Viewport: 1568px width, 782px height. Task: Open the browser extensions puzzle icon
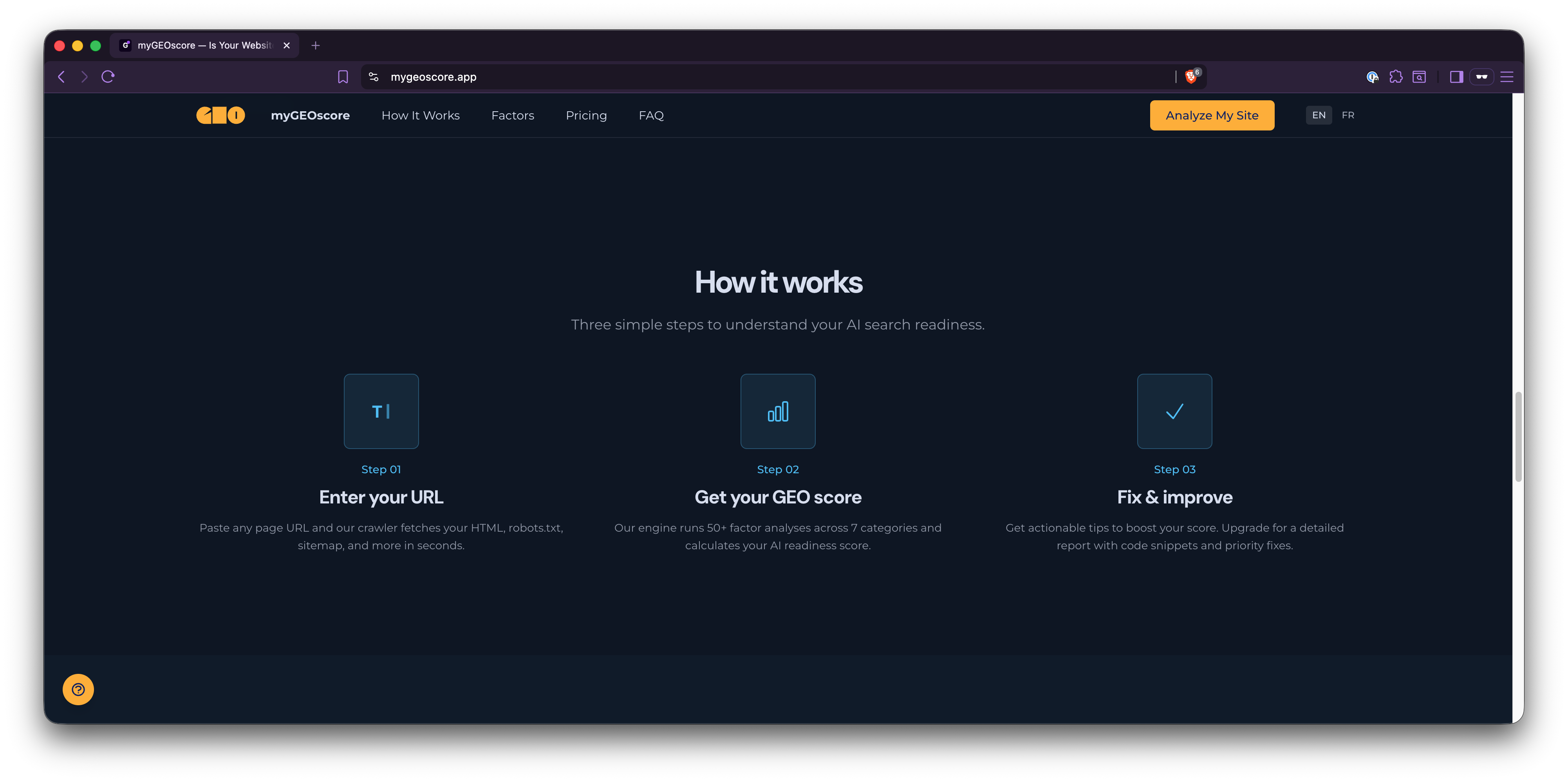(x=1396, y=77)
